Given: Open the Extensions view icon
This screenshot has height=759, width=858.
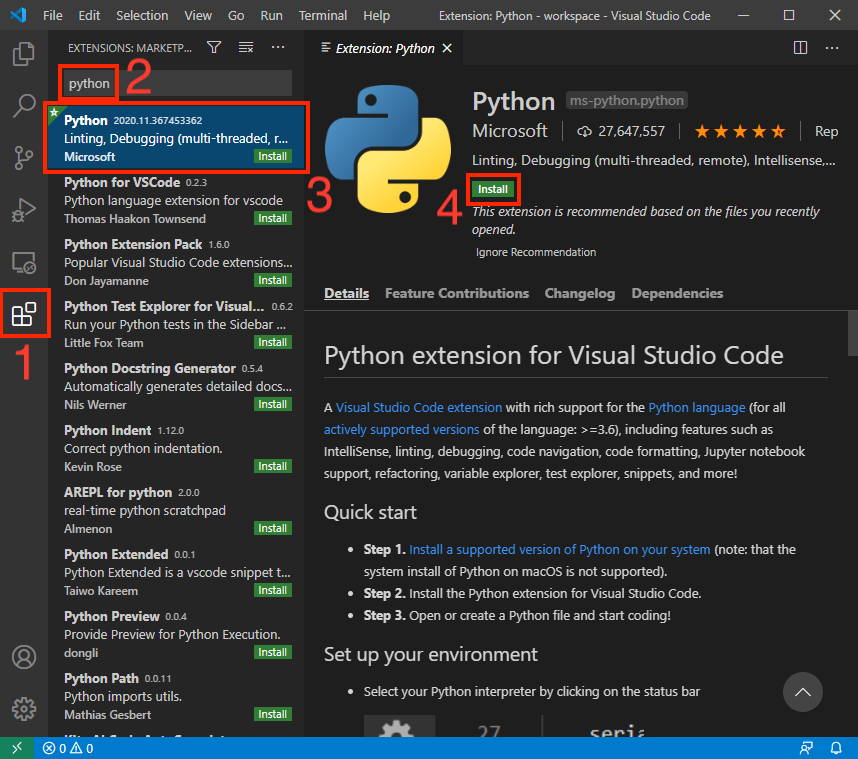Looking at the screenshot, I should click(24, 314).
